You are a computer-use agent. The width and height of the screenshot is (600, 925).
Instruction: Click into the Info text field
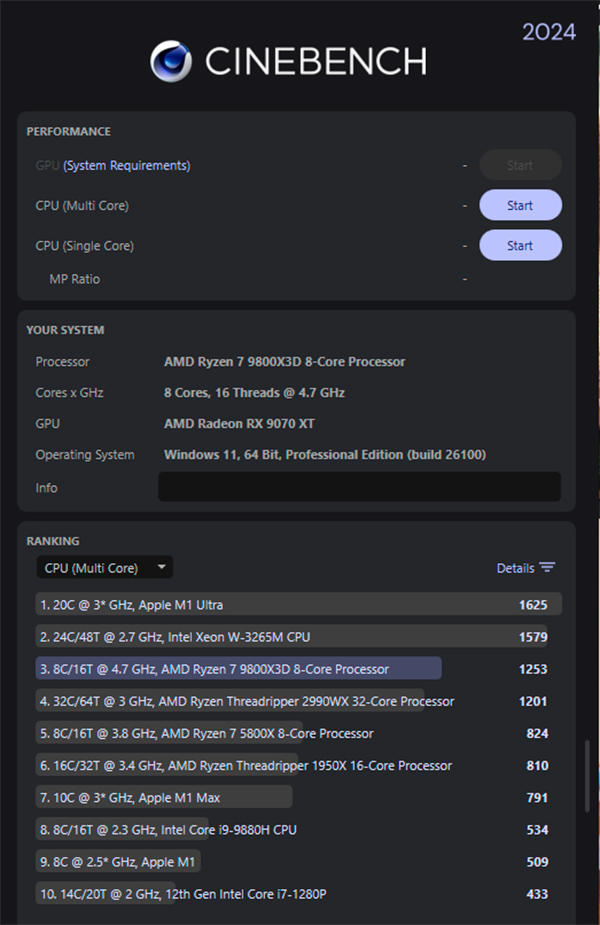point(359,487)
